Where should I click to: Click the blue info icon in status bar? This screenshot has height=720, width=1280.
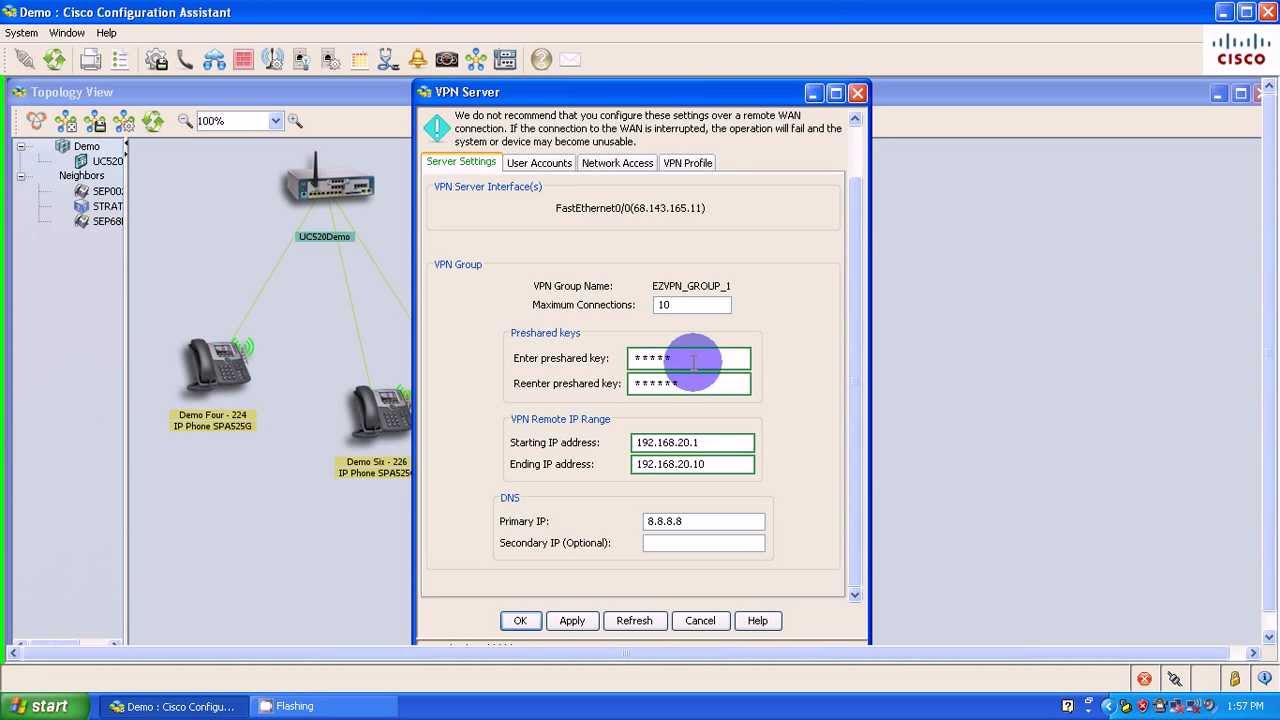tap(1265, 680)
